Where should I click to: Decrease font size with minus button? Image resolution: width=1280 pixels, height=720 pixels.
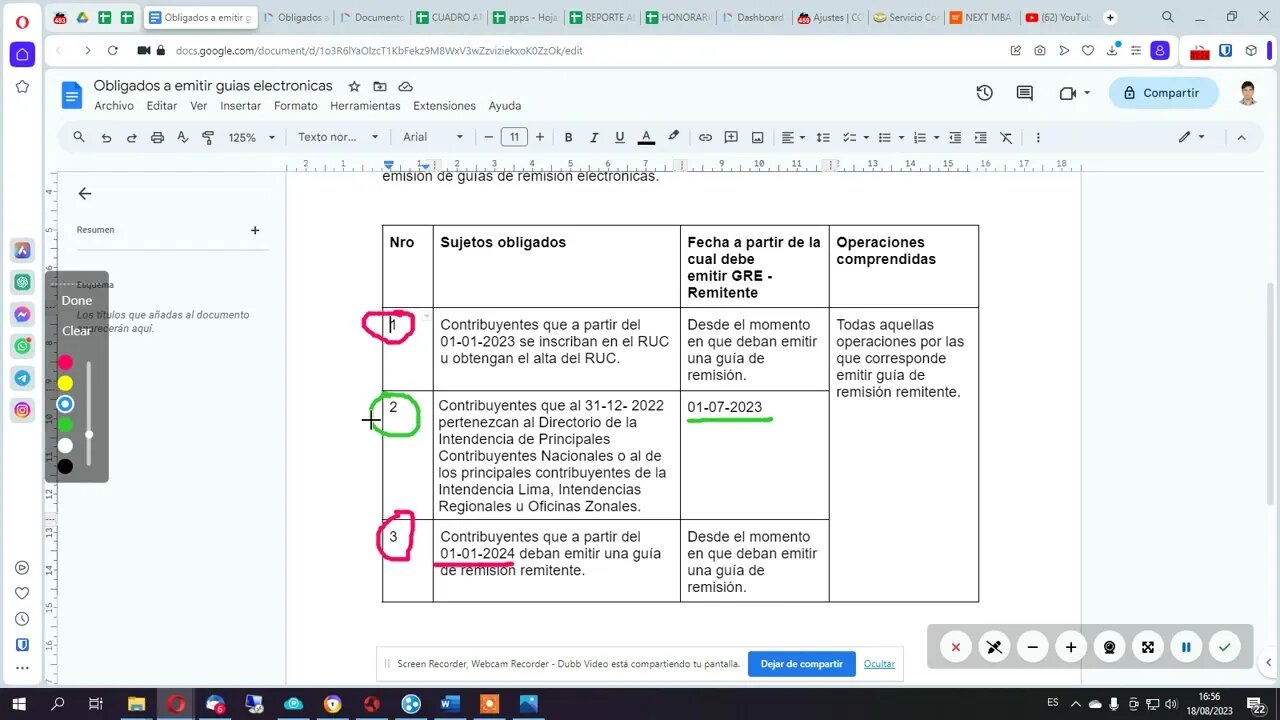click(488, 137)
